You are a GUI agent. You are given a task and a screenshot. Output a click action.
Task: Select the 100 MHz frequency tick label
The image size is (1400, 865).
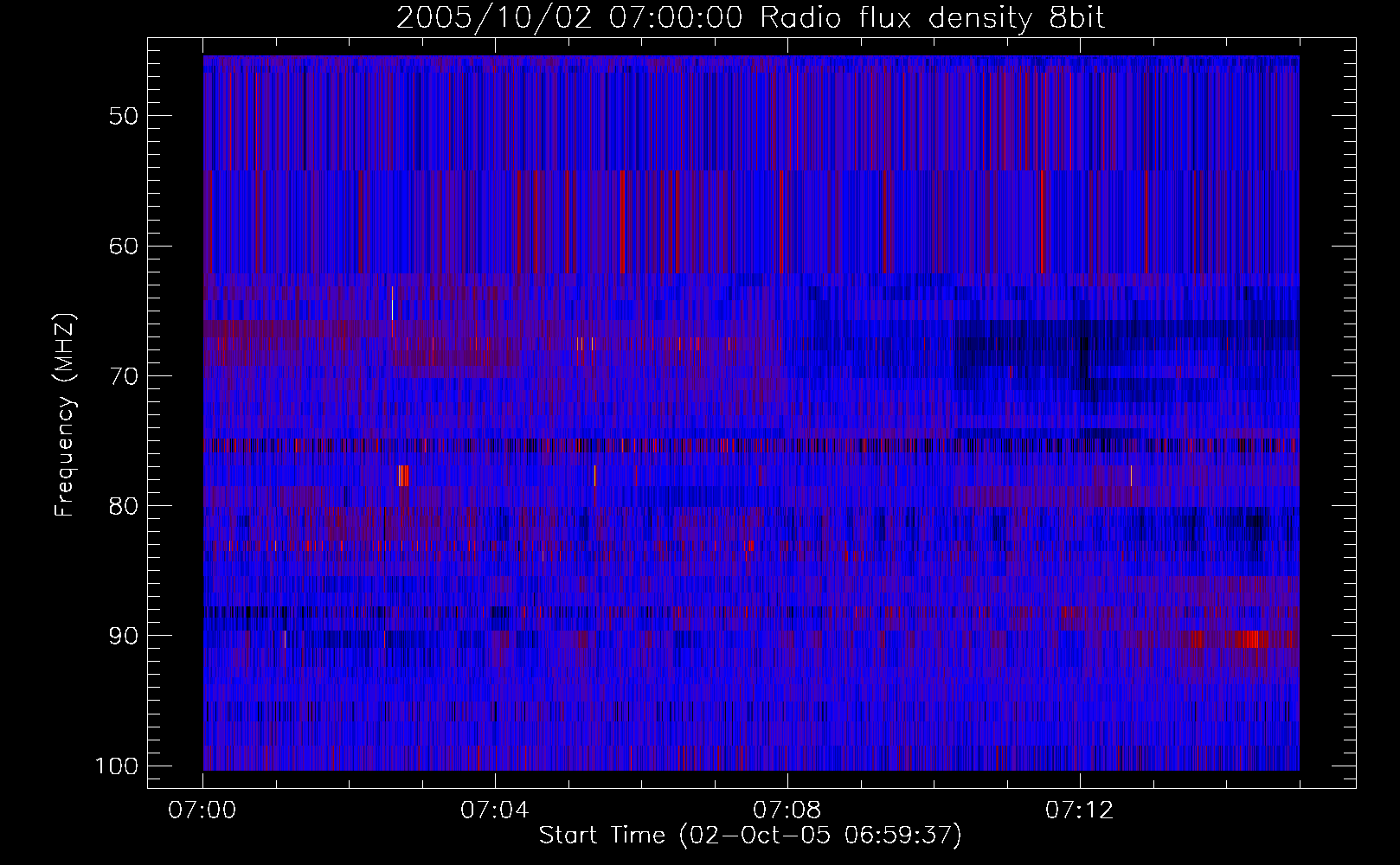tap(116, 766)
